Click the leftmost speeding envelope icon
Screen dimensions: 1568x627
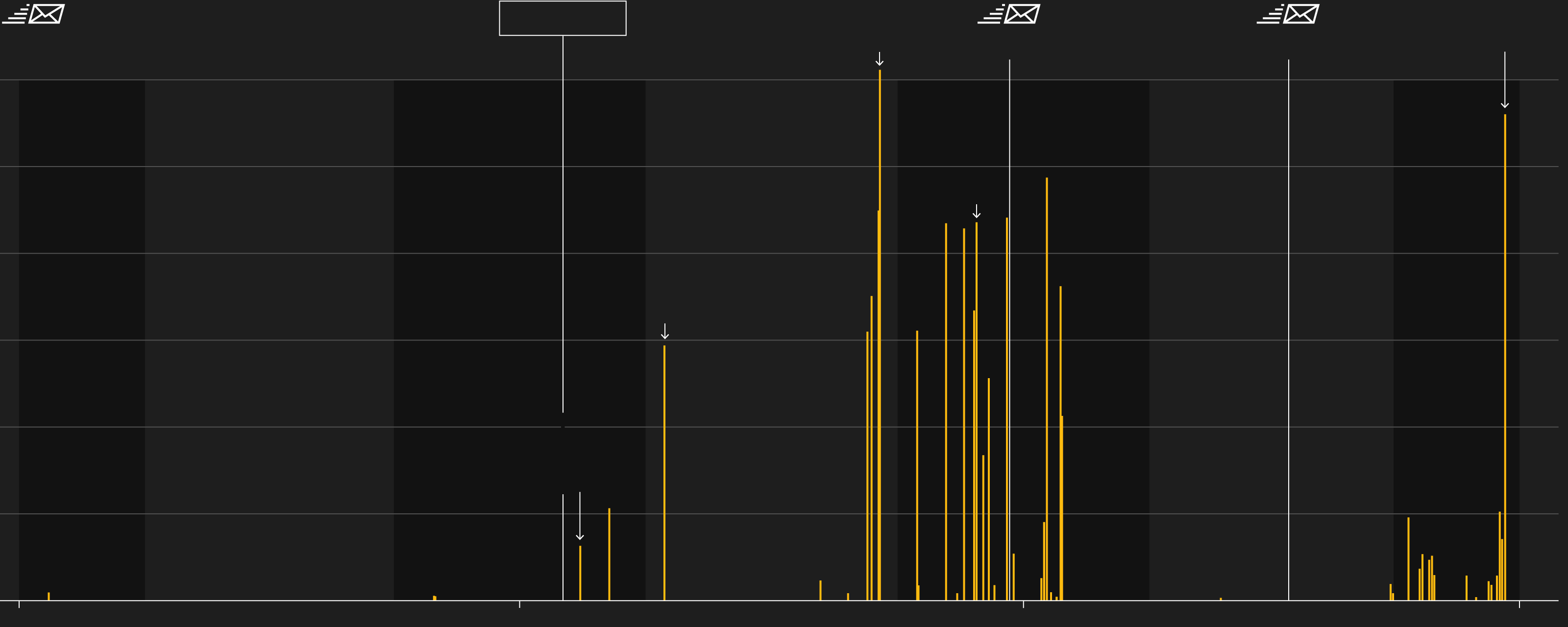pyautogui.click(x=34, y=14)
